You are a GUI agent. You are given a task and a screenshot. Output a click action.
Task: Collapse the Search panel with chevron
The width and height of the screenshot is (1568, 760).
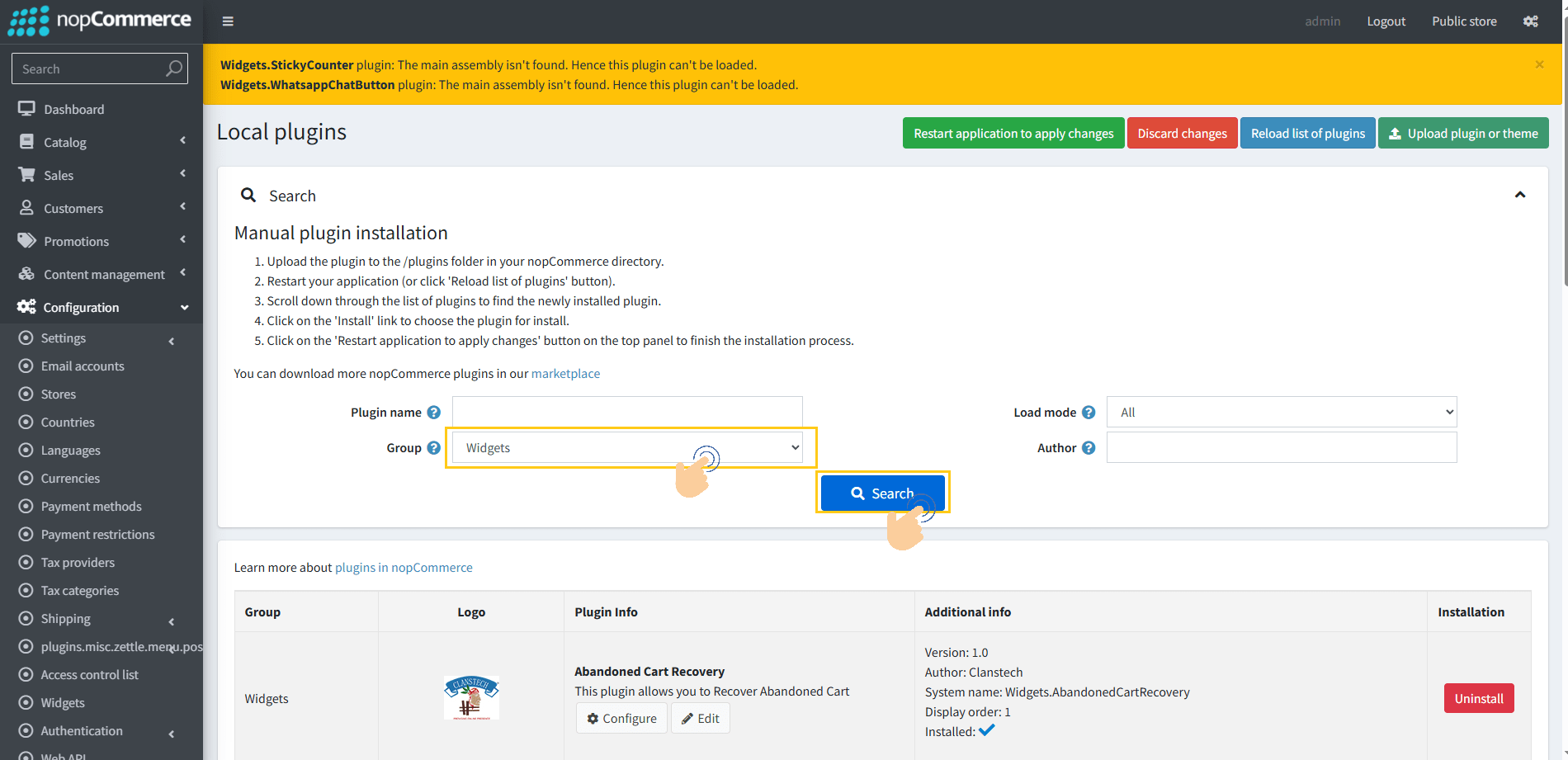point(1519,195)
